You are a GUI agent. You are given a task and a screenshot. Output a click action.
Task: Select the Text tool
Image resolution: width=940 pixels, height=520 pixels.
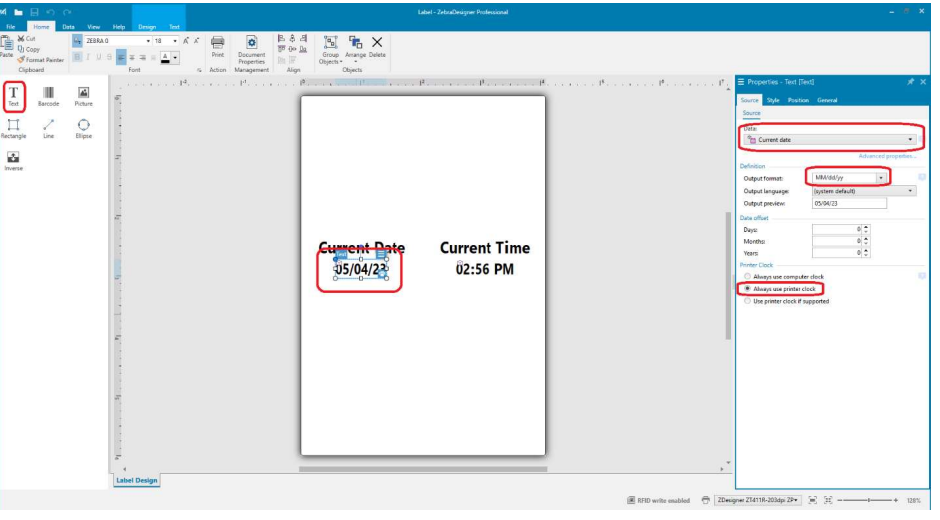14,96
